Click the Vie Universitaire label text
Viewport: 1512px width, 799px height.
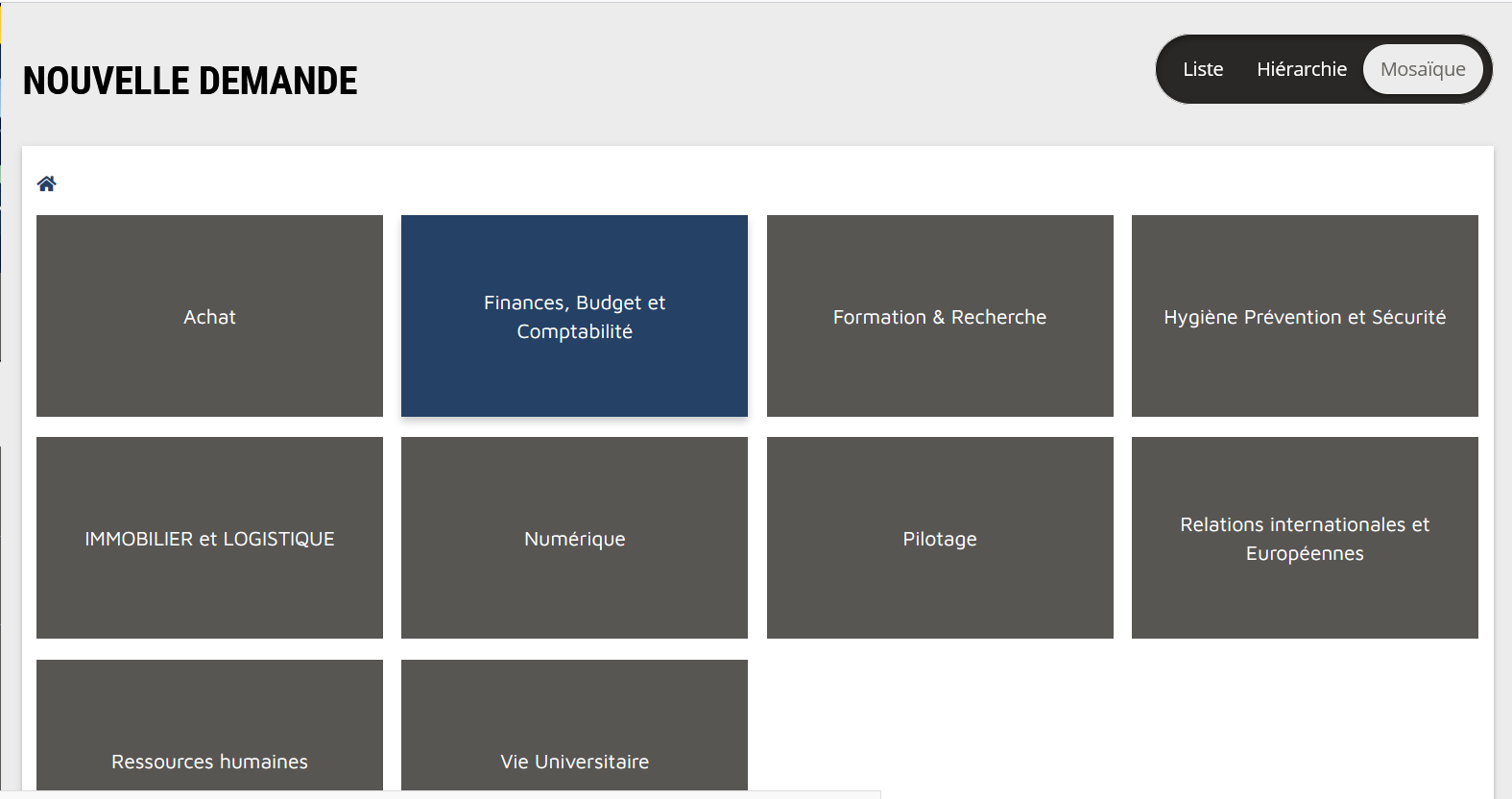point(574,762)
